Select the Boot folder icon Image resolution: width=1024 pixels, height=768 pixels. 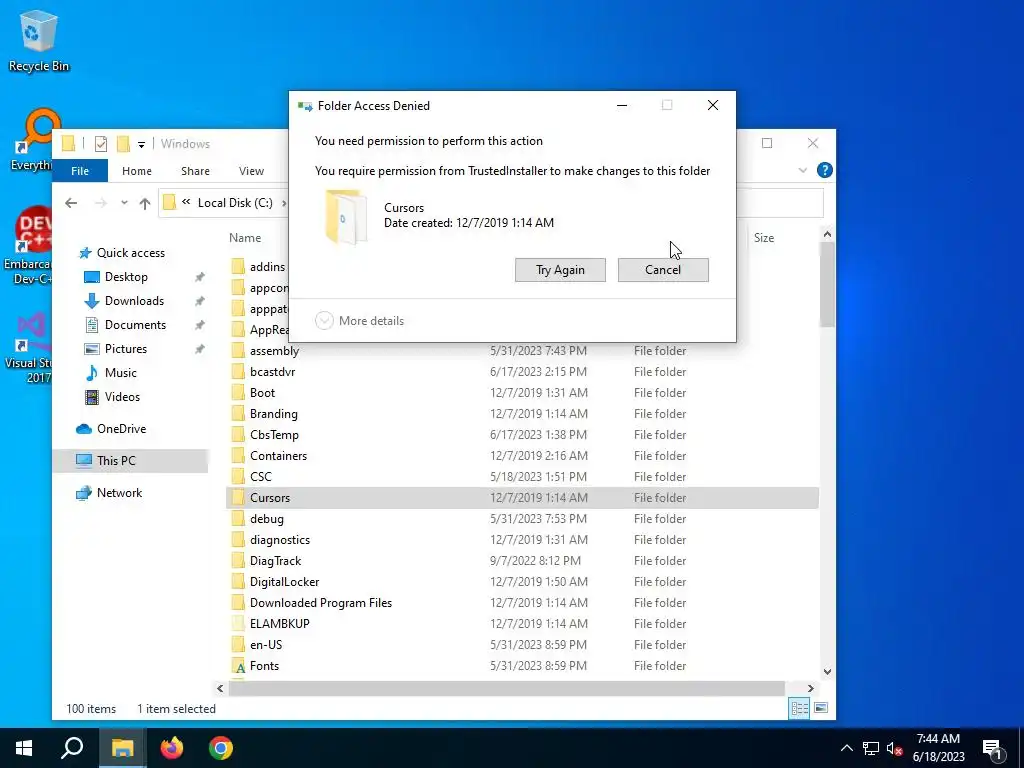(x=238, y=392)
